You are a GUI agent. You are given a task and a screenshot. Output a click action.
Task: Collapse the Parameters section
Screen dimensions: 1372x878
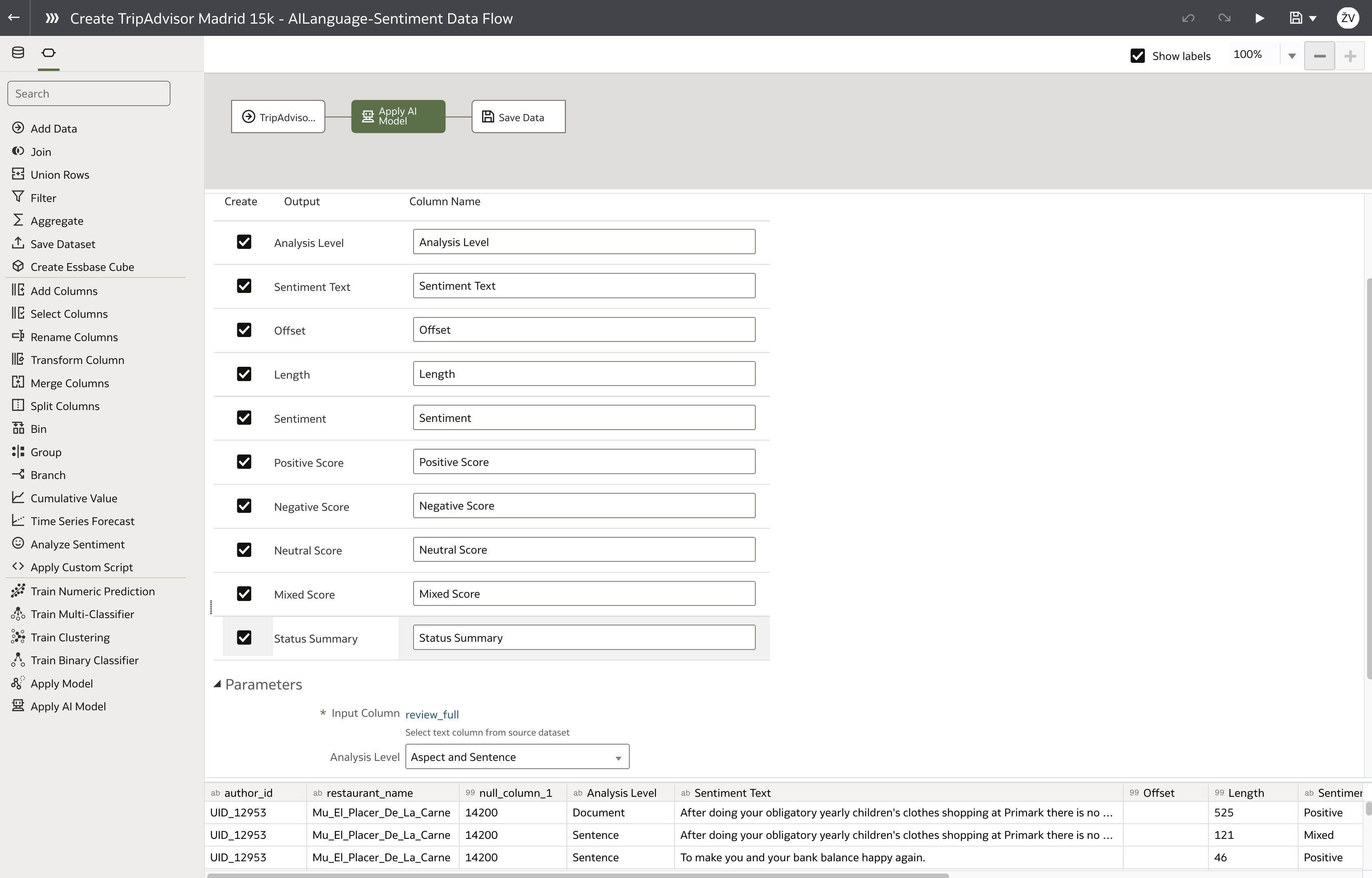click(217, 684)
